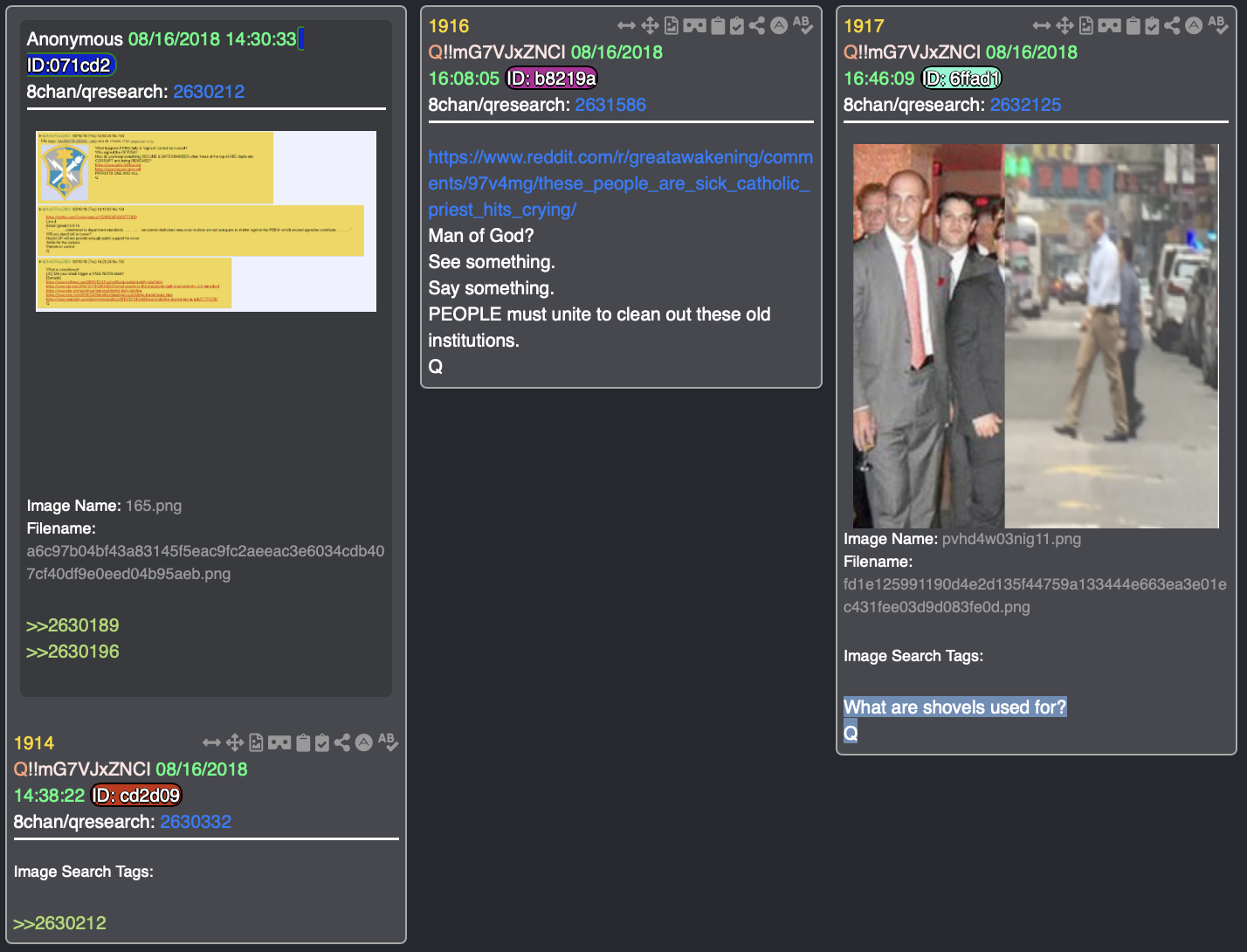Click the orange ID cd2d09 badge
The height and width of the screenshot is (952, 1247).
coord(136,796)
